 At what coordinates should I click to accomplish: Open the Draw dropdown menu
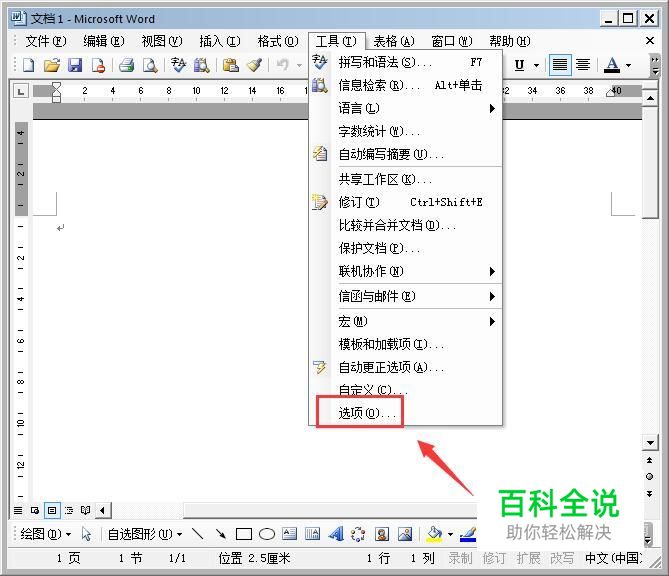point(46,534)
